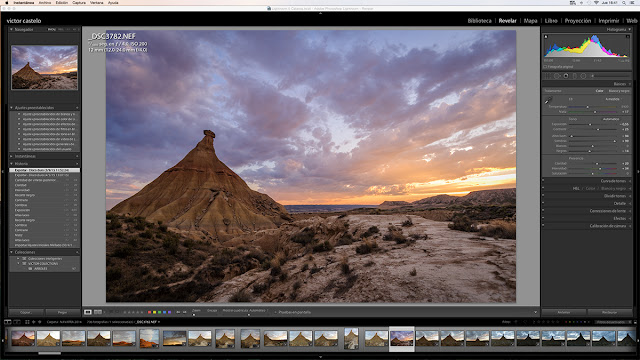This screenshot has height=360, width=640.
Task: Go back with the filmstrip left arrow
Action: coord(33,322)
